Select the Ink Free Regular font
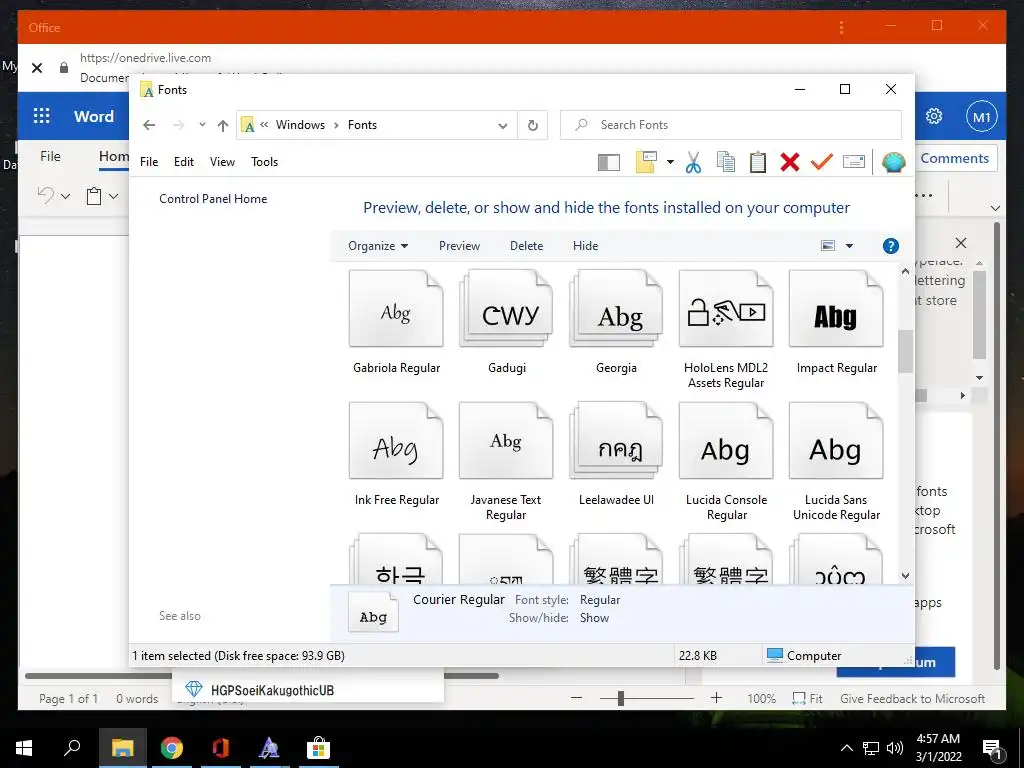Viewport: 1024px width, 768px height. (396, 455)
